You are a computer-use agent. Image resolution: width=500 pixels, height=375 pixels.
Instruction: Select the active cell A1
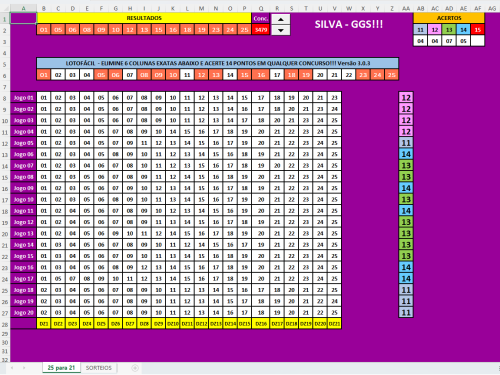[x=23, y=18]
